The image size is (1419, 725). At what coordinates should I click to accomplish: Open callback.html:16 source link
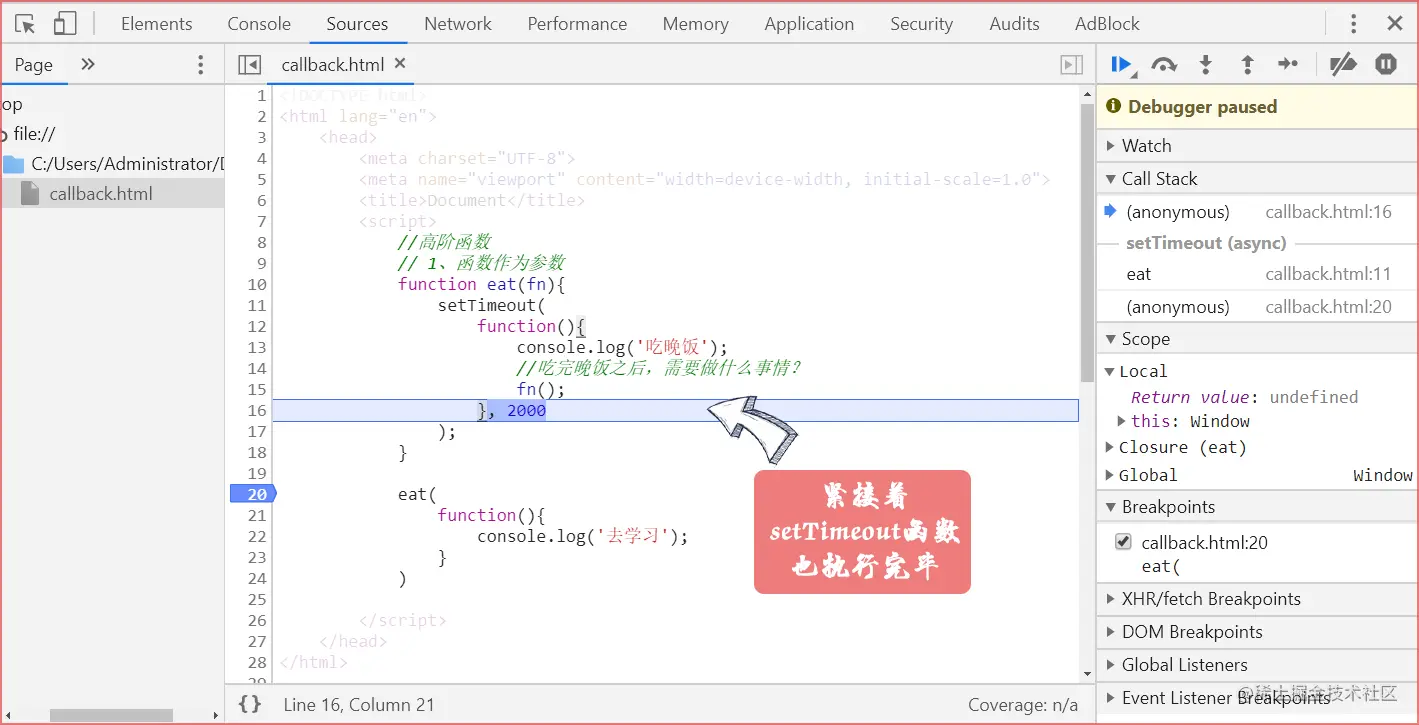(1328, 212)
